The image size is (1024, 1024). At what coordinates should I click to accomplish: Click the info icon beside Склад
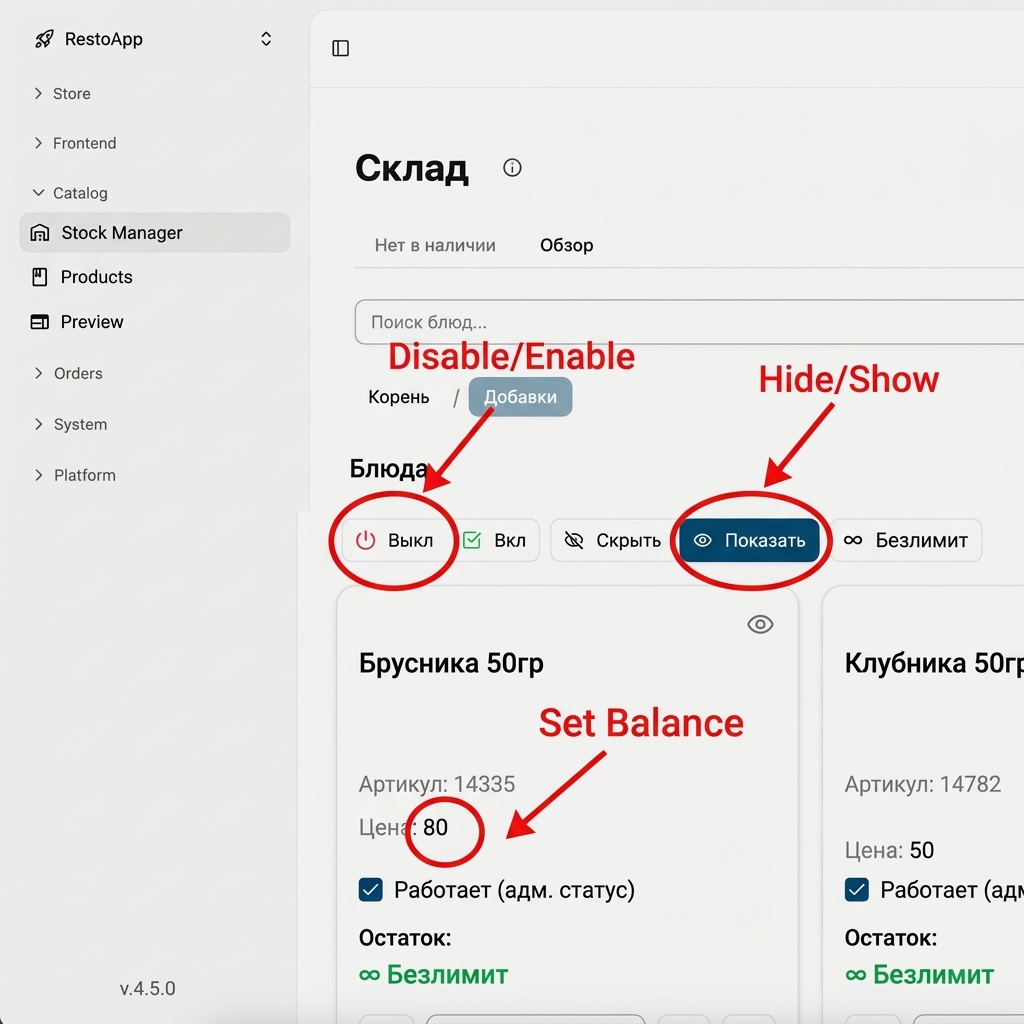click(512, 168)
